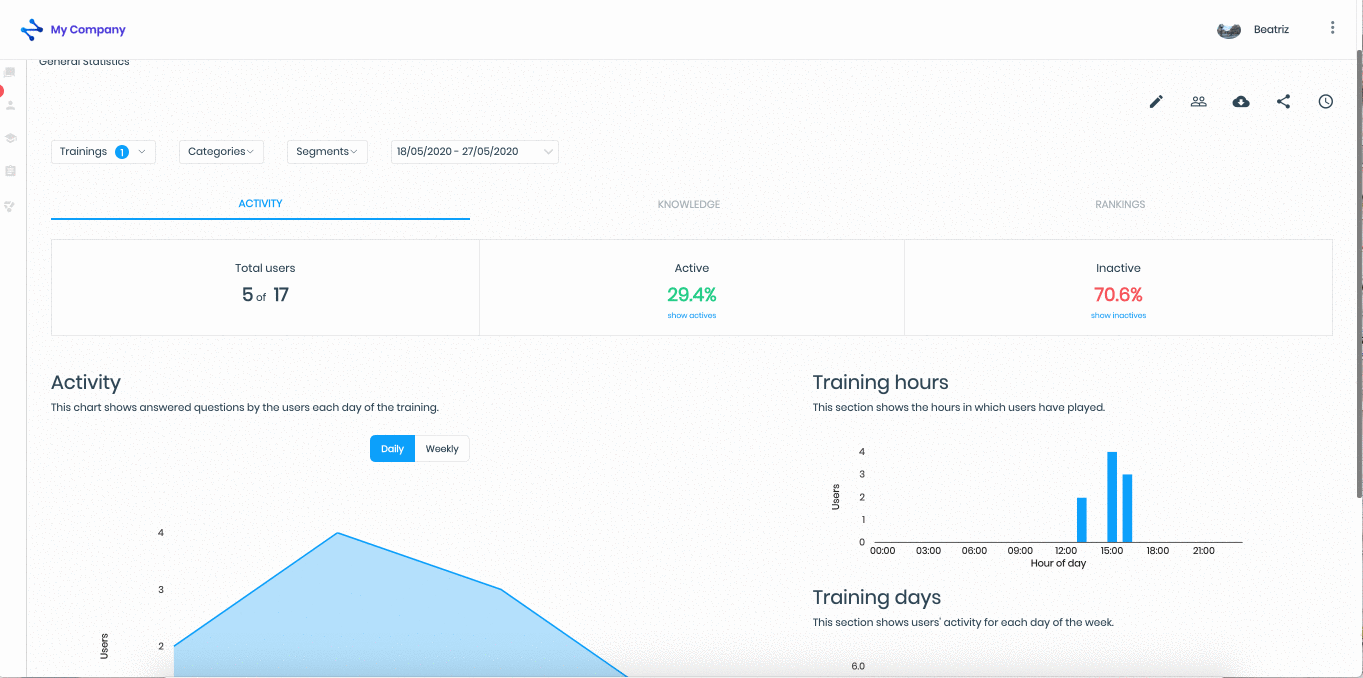Click the share icon
Screen dimensions: 1363x678
(1283, 101)
